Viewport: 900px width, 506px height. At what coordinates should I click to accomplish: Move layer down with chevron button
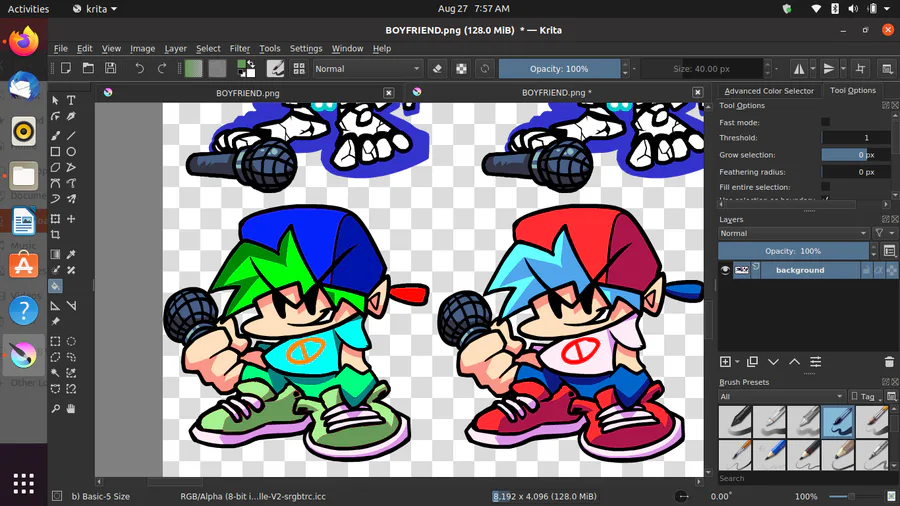coord(773,362)
